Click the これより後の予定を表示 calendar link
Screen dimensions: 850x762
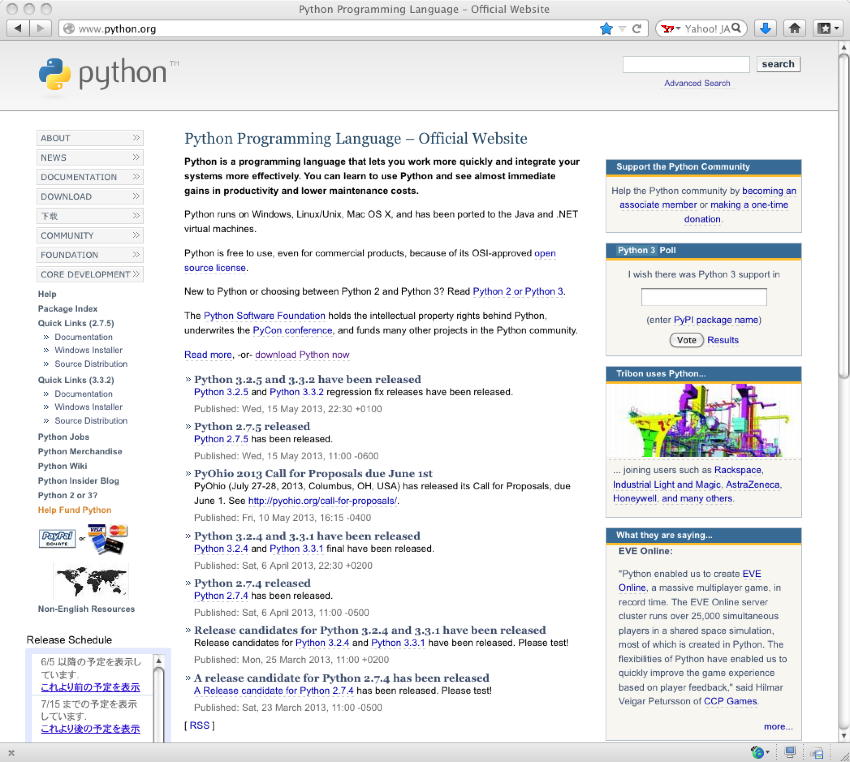coord(90,729)
